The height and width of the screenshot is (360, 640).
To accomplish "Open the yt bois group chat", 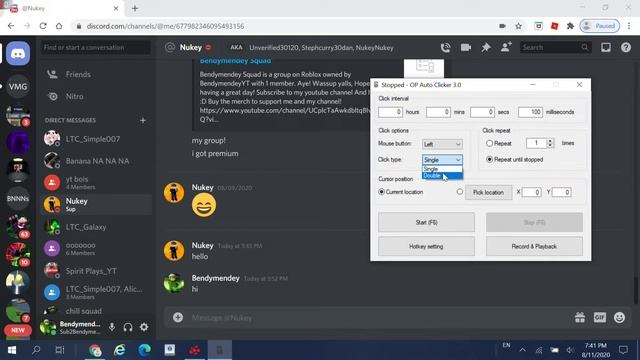I will click(x=96, y=182).
